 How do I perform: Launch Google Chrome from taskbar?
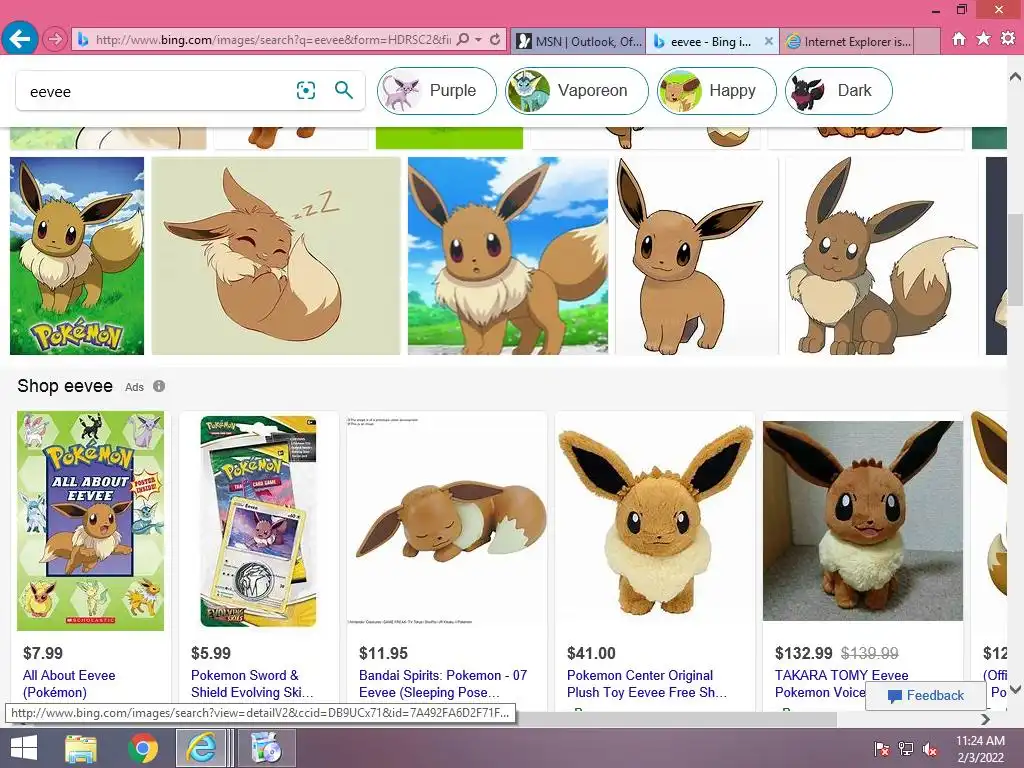142,748
